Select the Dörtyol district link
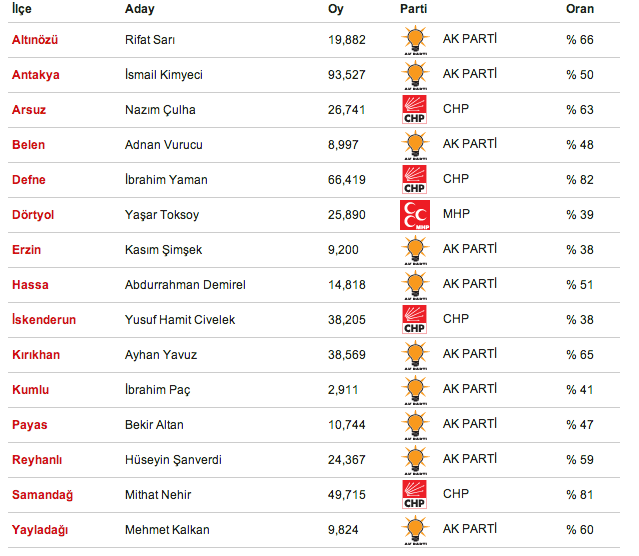The width and height of the screenshot is (639, 556). click(x=32, y=215)
